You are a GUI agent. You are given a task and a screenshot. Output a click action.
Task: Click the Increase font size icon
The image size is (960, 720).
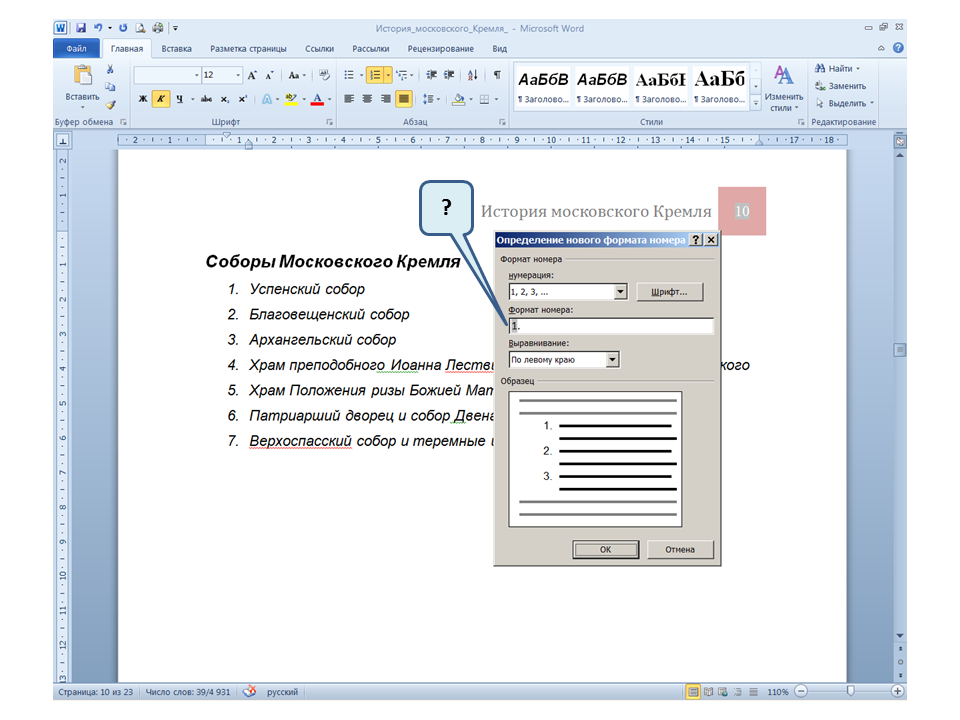pos(252,75)
